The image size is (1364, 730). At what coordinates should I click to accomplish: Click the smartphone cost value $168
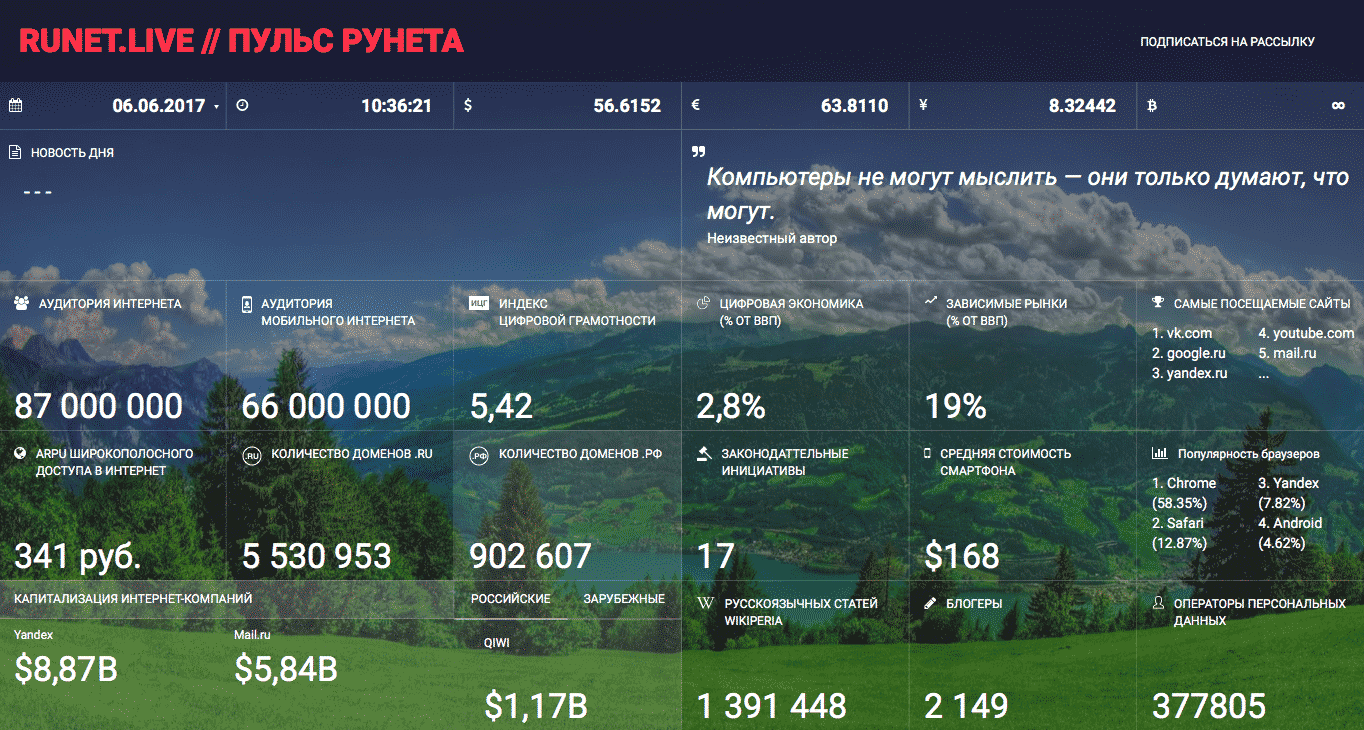click(962, 556)
